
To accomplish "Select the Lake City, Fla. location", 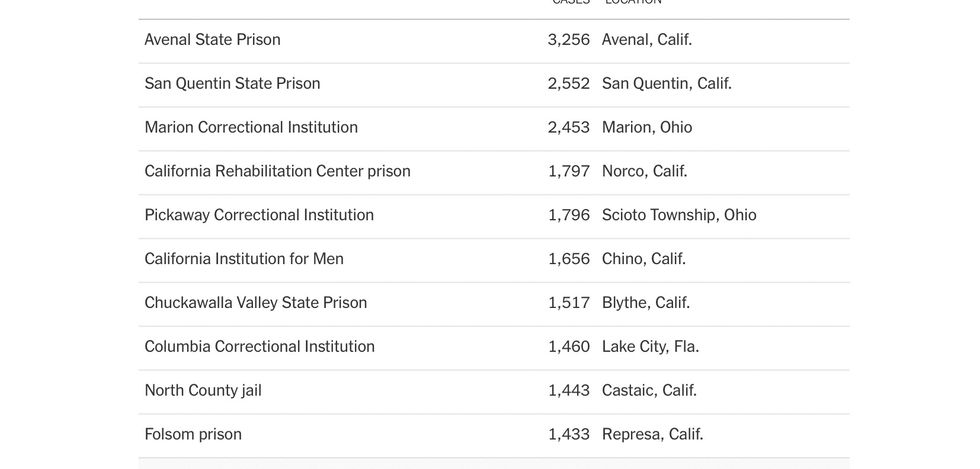I will click(x=651, y=346).
